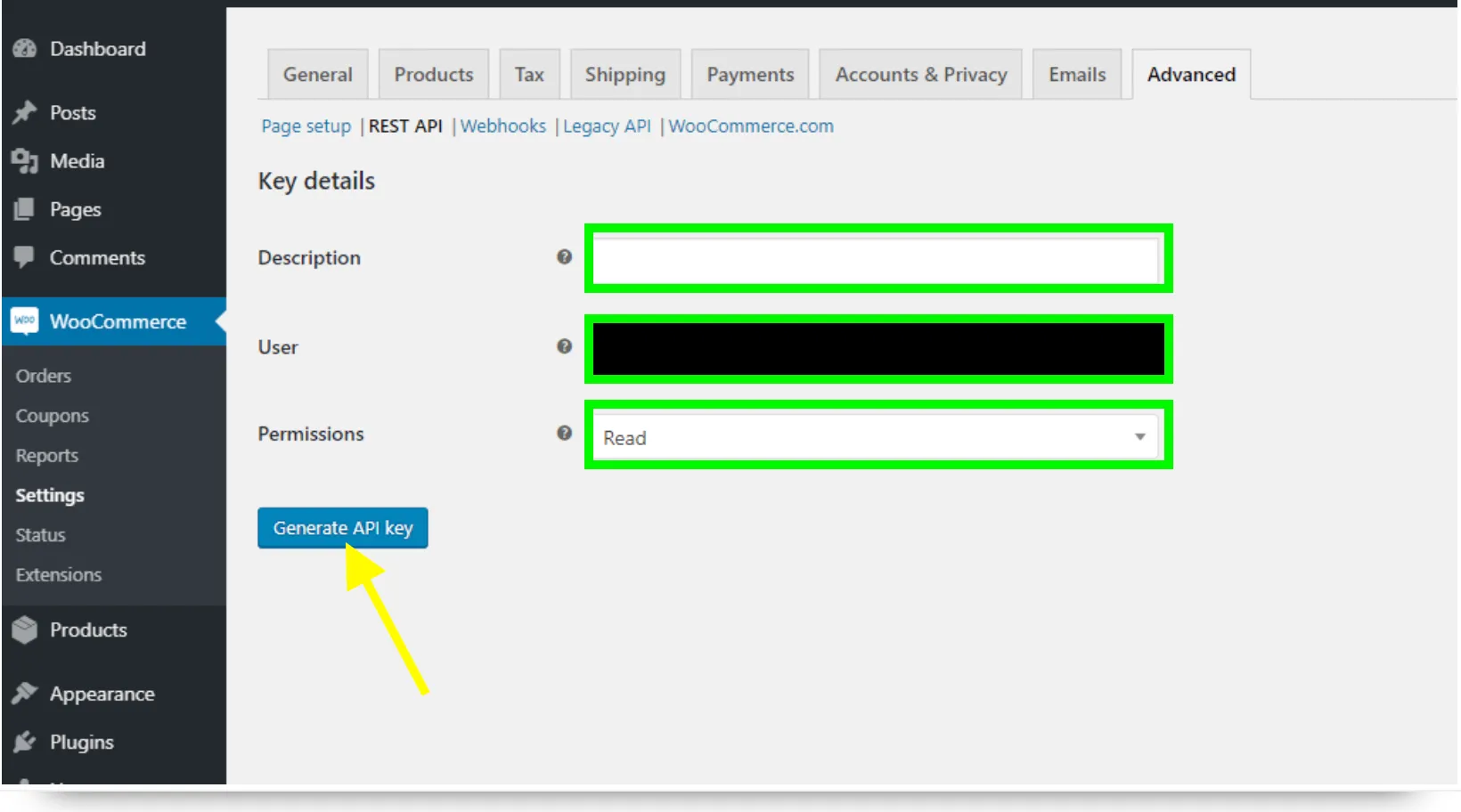
Task: Open the Accounts & Privacy tab
Action: (x=921, y=75)
